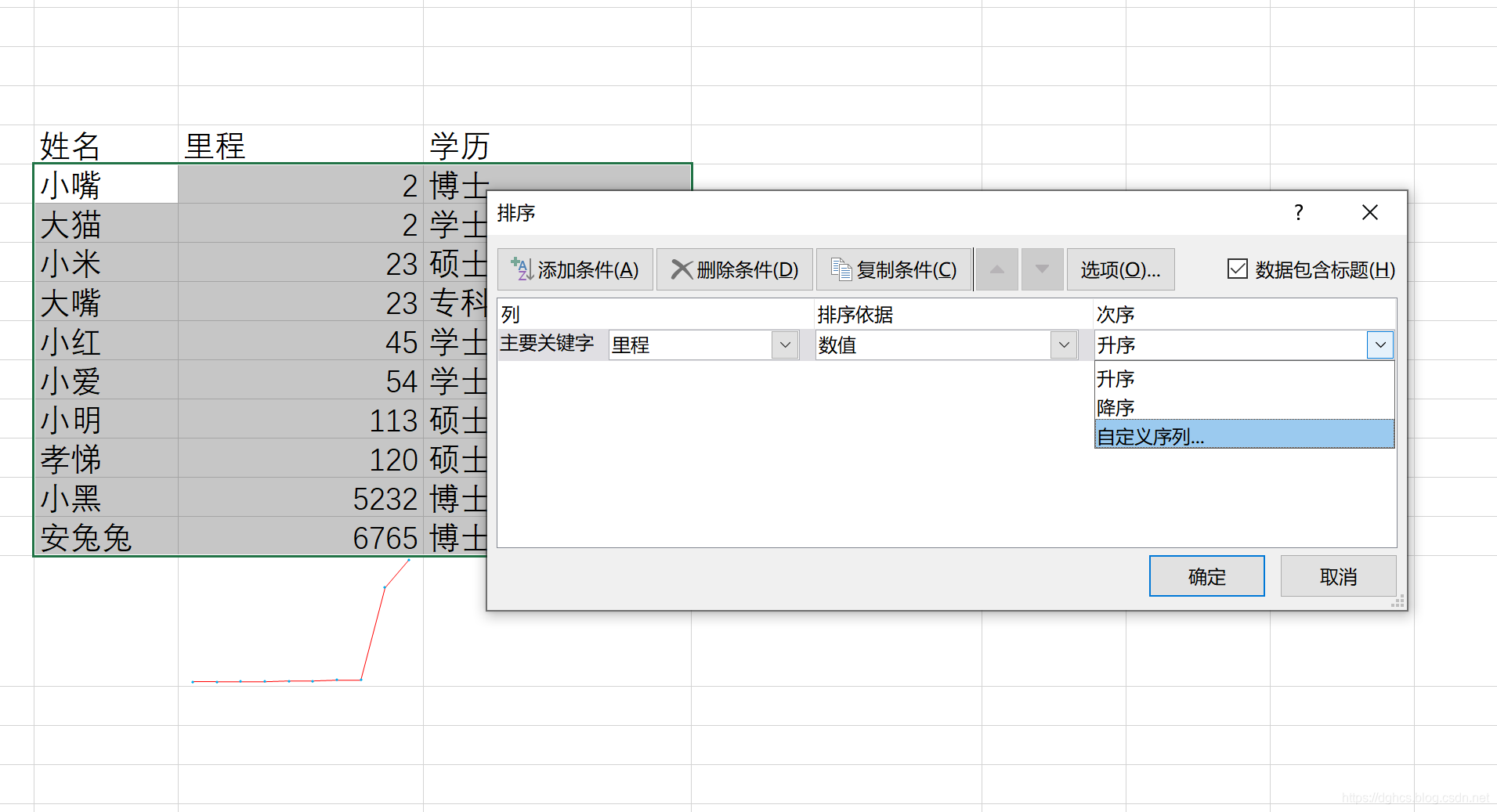The image size is (1497, 812).
Task: Click the 姓名 header cell
Action: tap(106, 145)
